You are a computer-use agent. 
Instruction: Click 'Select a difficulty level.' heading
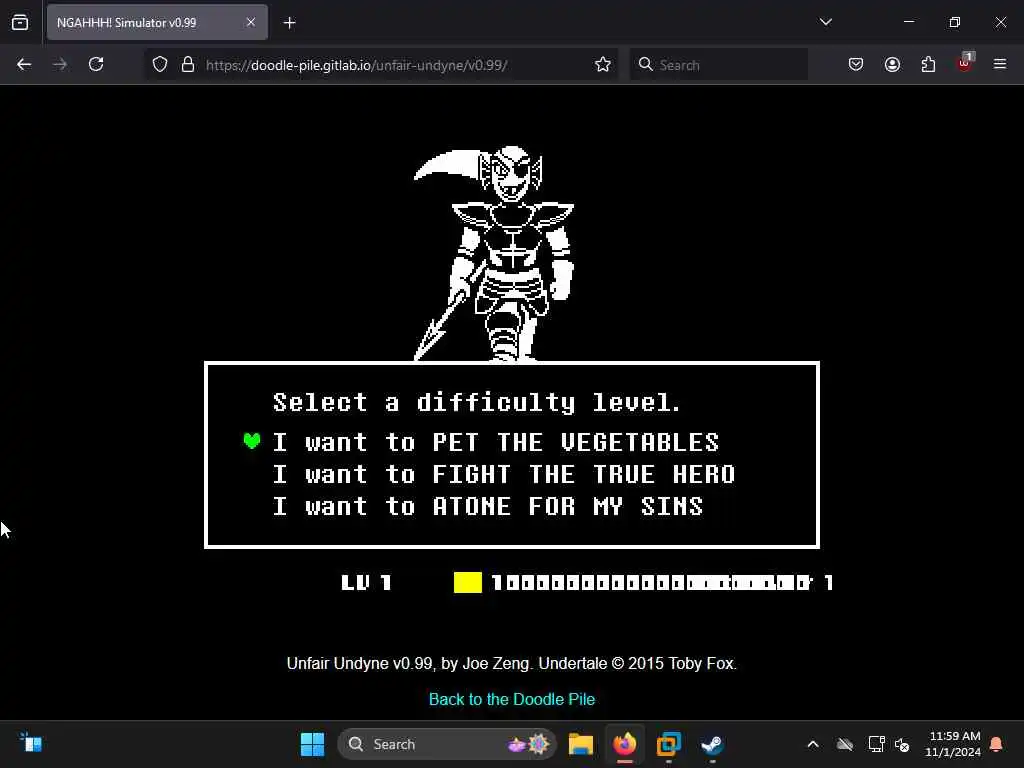[x=477, y=403]
